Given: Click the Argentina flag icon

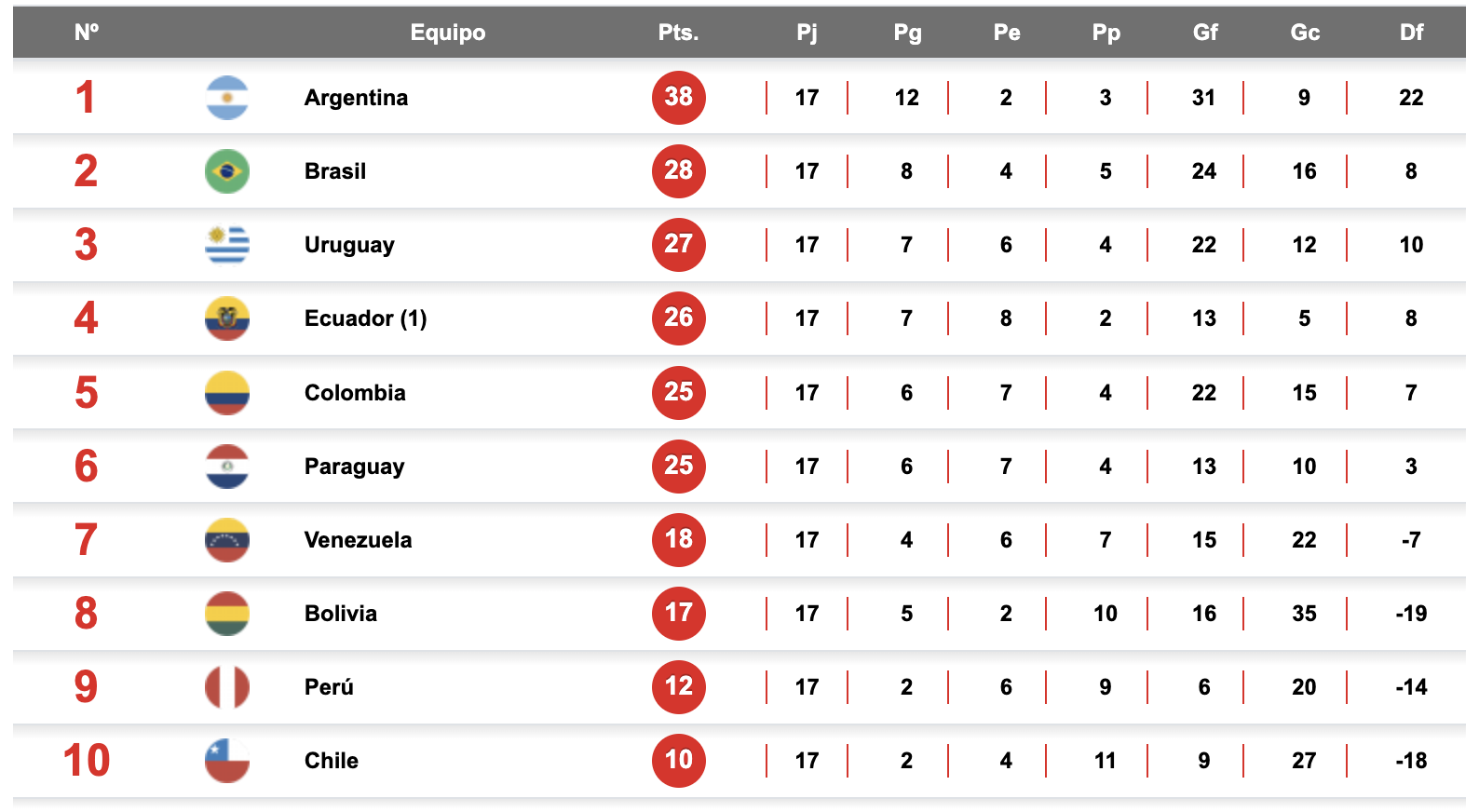Looking at the screenshot, I should pyautogui.click(x=227, y=98).
